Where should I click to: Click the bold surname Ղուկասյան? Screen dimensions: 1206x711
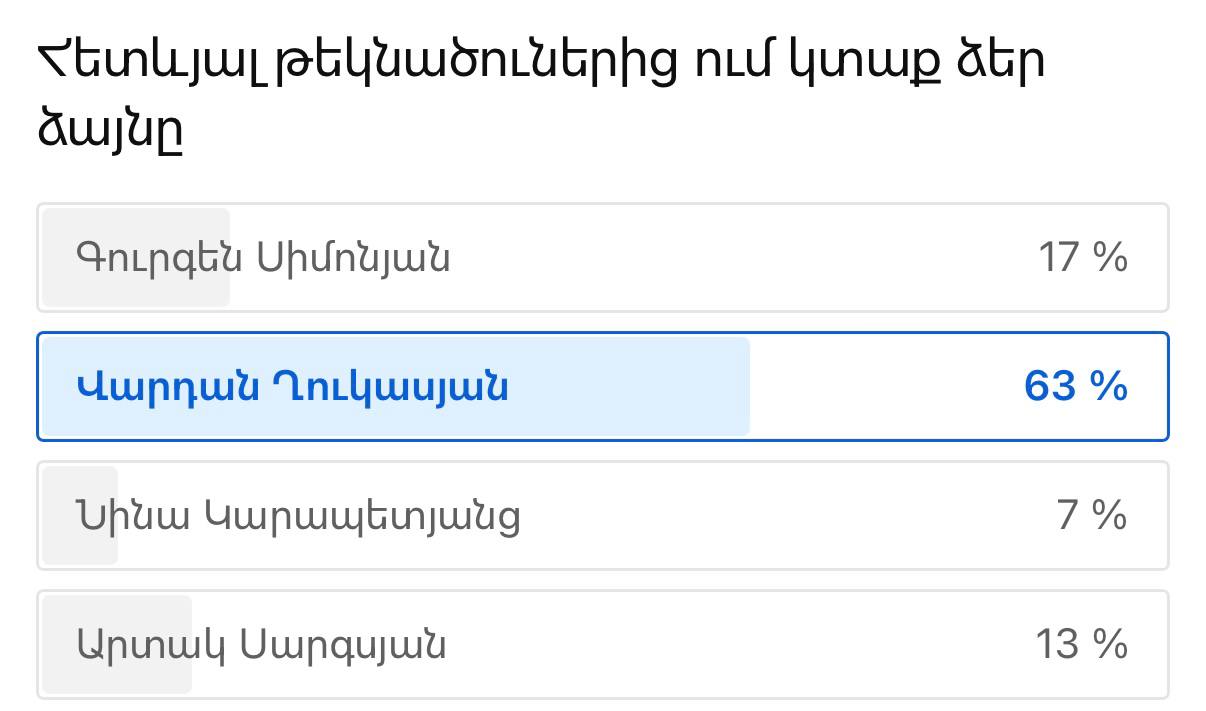click(x=390, y=386)
